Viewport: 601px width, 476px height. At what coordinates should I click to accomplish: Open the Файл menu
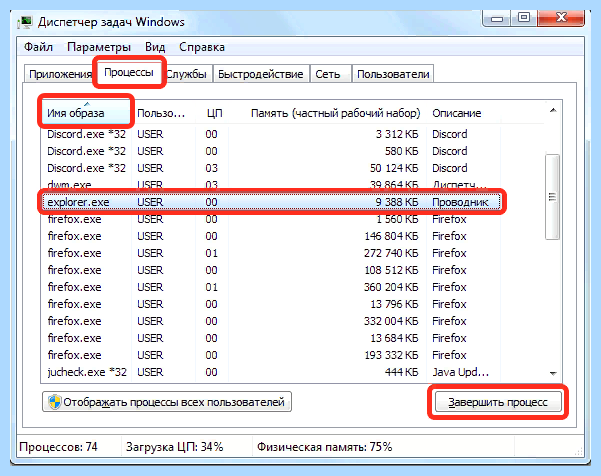[38, 47]
